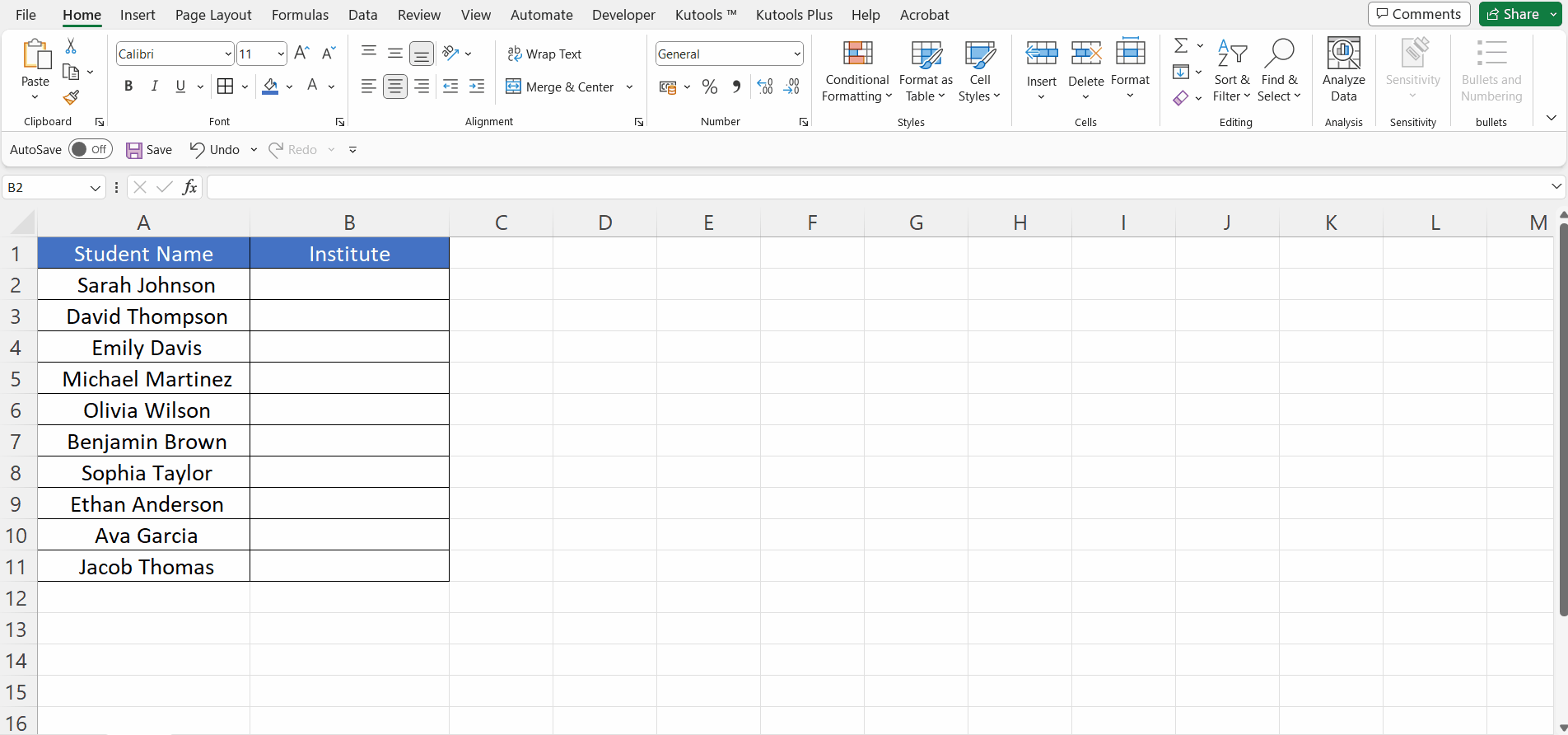Click the Comments button
The height and width of the screenshot is (735, 1568).
point(1419,14)
